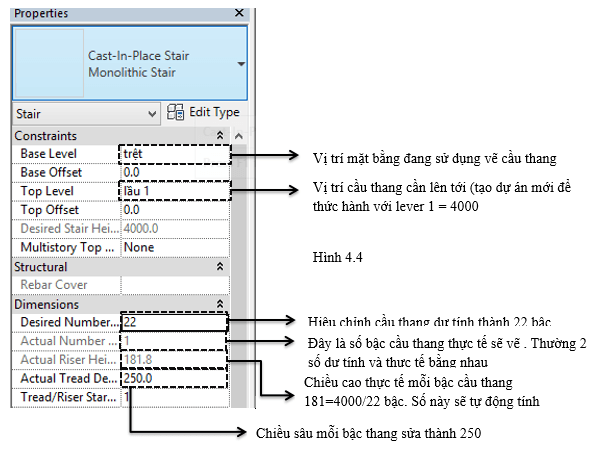Image resolution: width=590 pixels, height=451 pixels.
Task: Collapse the Constraints section
Action: pos(220,135)
